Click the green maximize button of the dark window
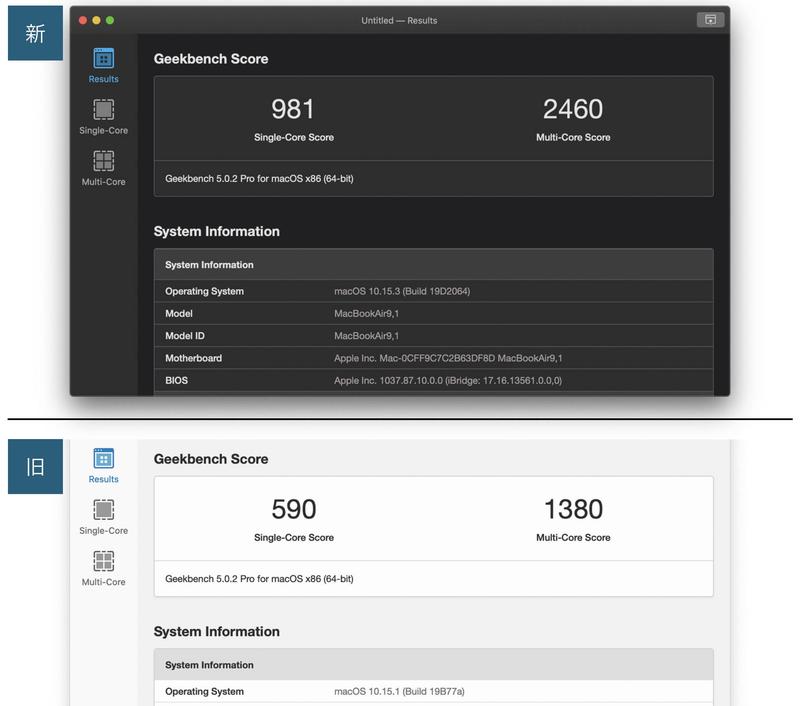800x706 pixels. pyautogui.click(x=110, y=20)
